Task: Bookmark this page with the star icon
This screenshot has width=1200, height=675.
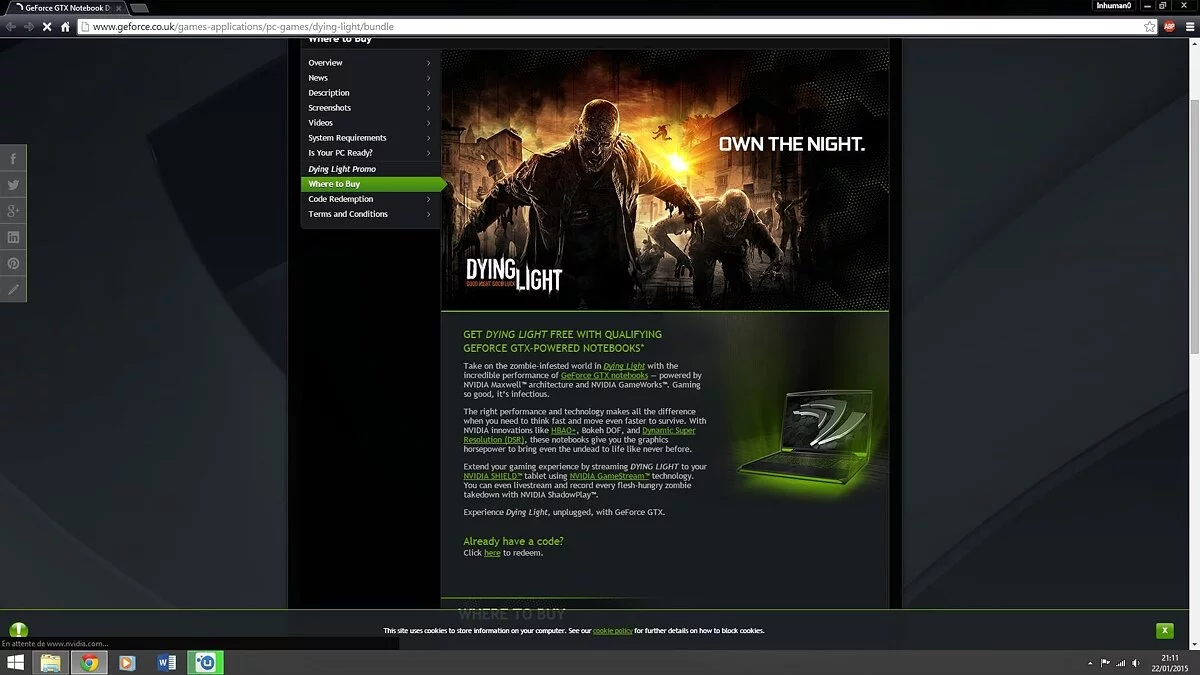Action: coord(1150,27)
